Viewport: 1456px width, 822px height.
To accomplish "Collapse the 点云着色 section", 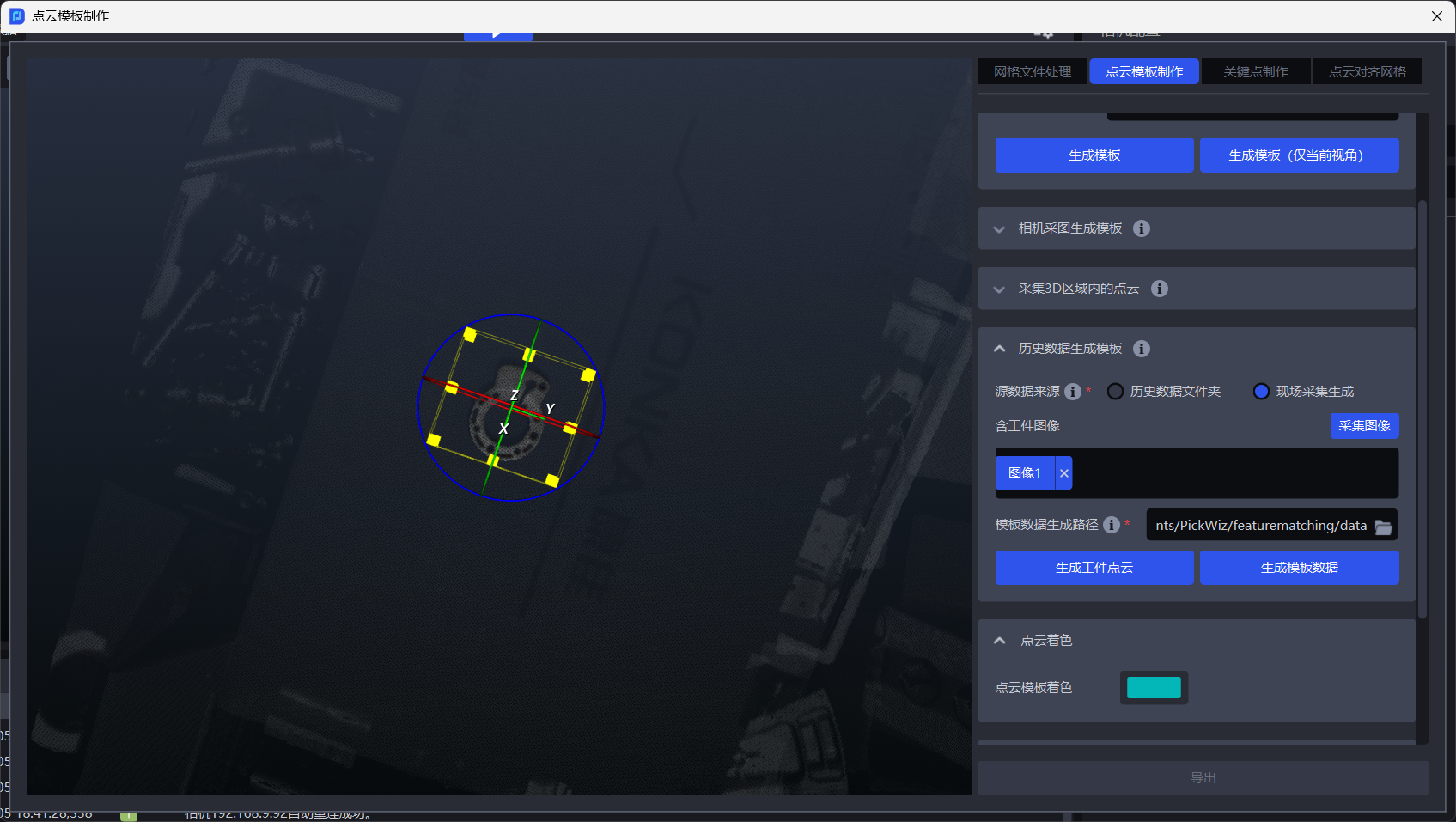I will click(x=999, y=641).
